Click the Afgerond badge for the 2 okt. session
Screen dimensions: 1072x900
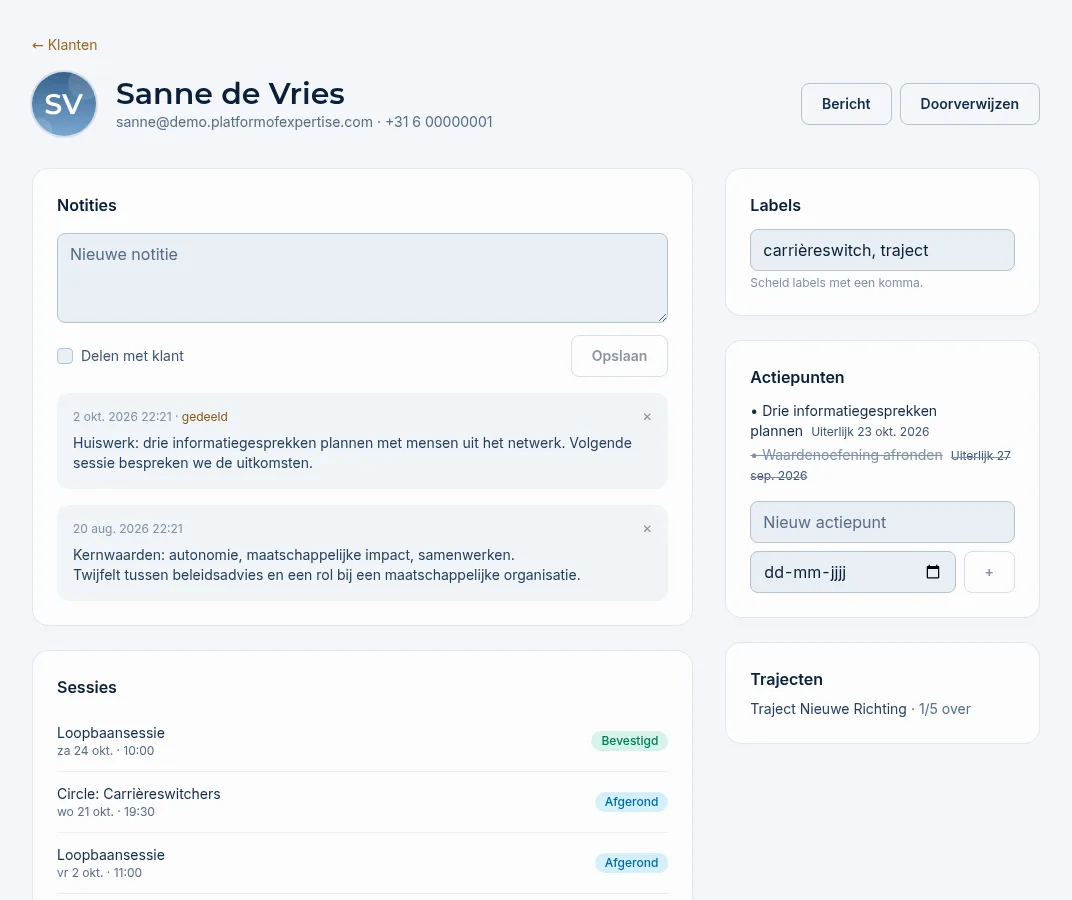631,862
